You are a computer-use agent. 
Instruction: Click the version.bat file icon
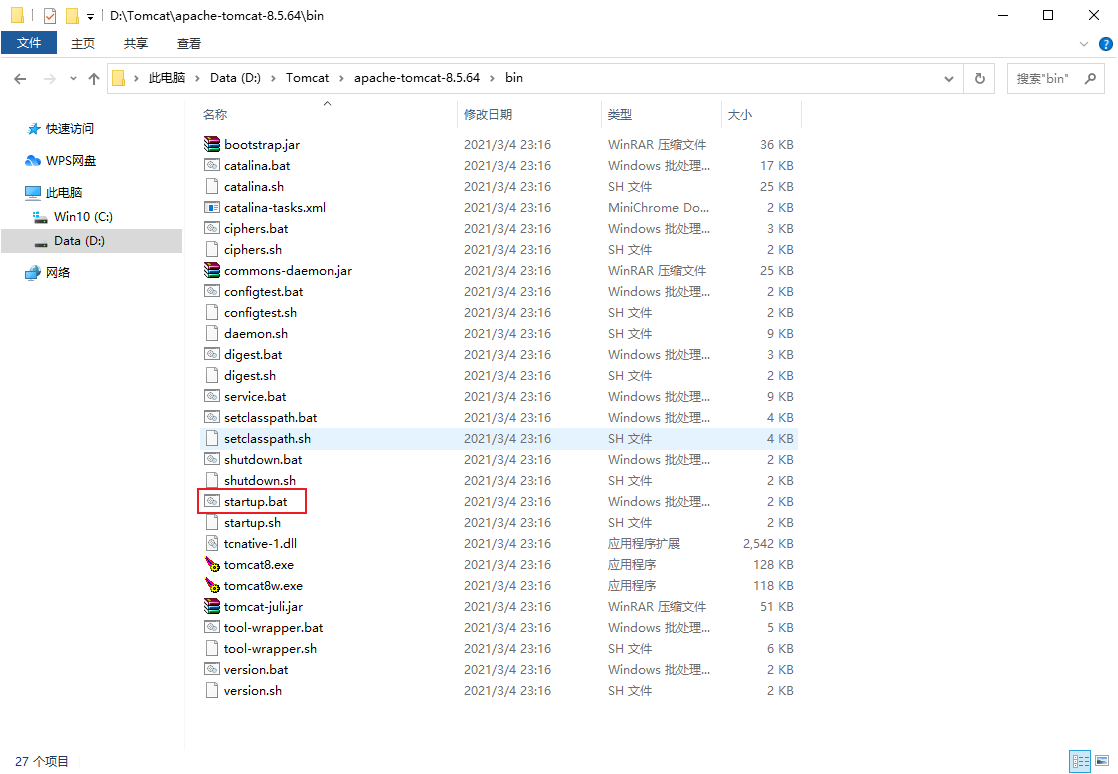(212, 669)
